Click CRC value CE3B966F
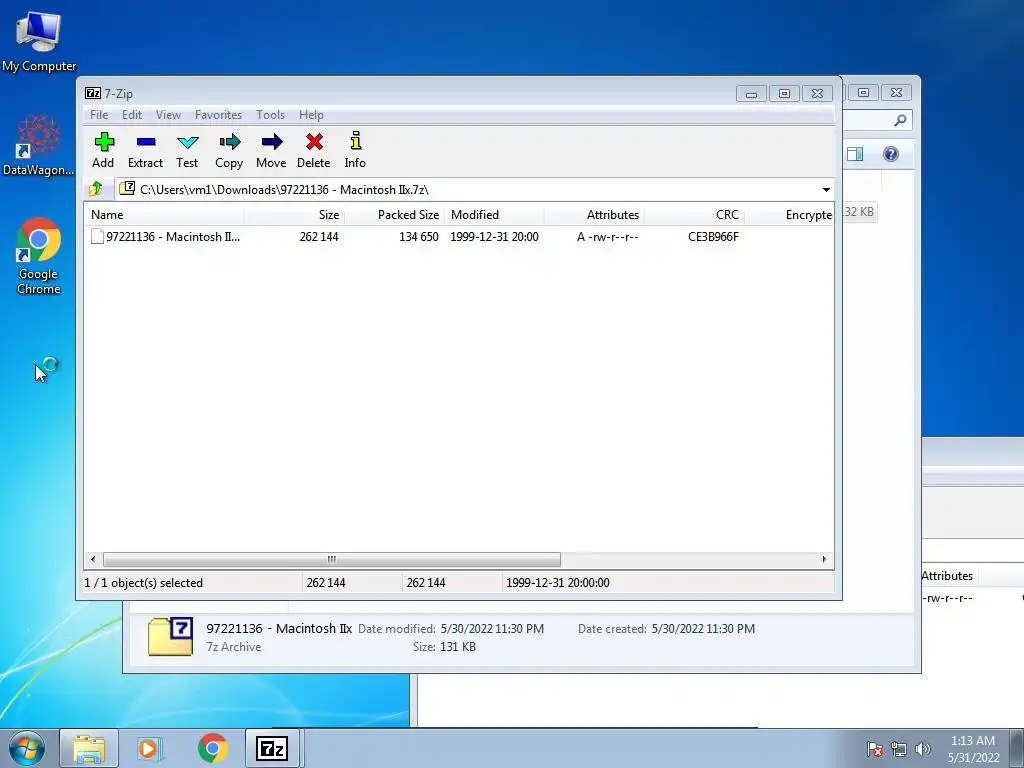The image size is (1024, 768). (713, 236)
